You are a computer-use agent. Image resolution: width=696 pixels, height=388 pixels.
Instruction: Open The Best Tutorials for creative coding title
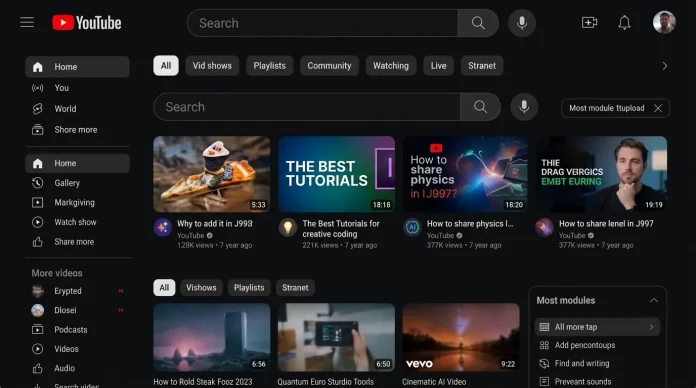(x=341, y=229)
